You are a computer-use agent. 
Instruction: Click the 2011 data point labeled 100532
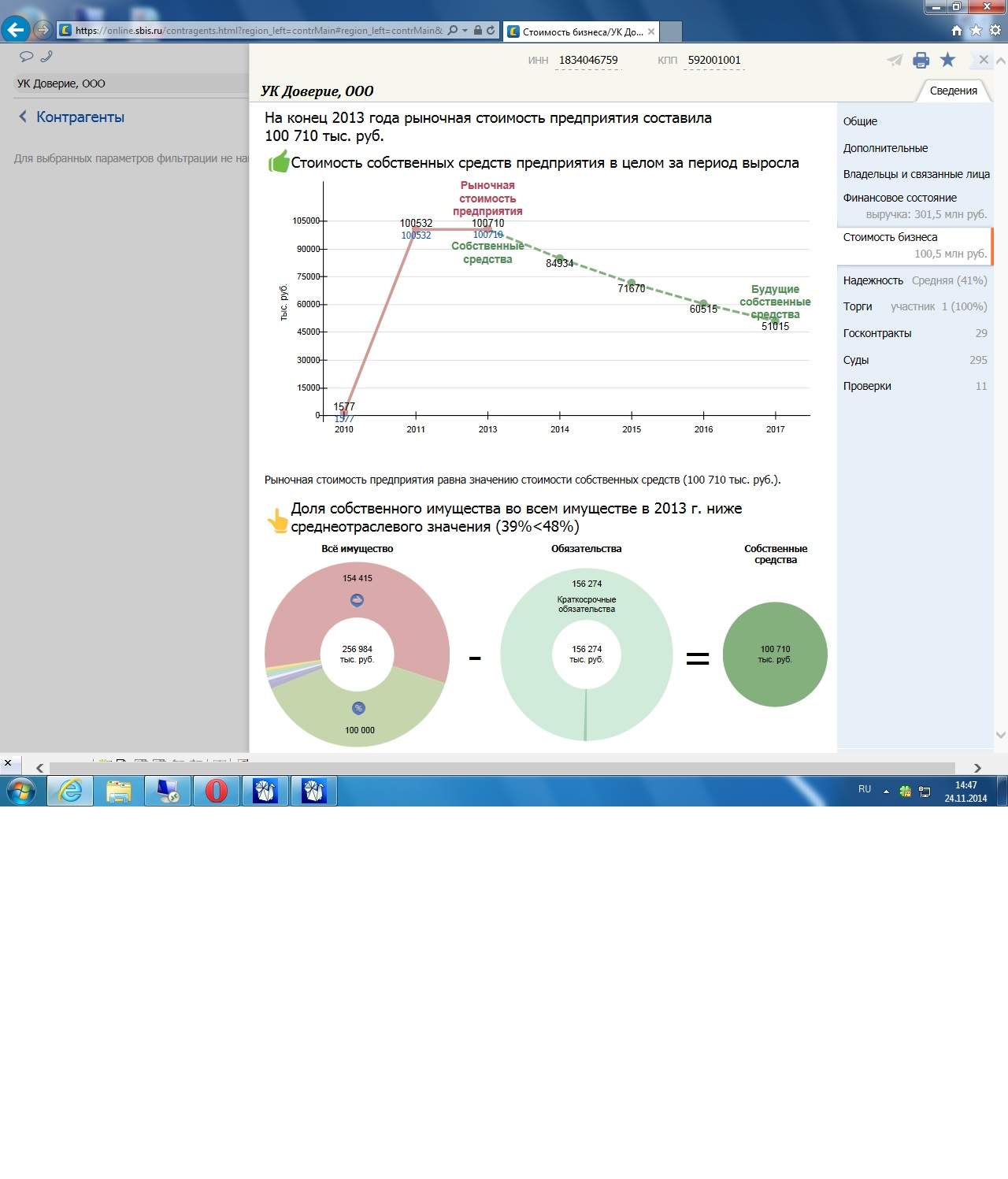[415, 229]
